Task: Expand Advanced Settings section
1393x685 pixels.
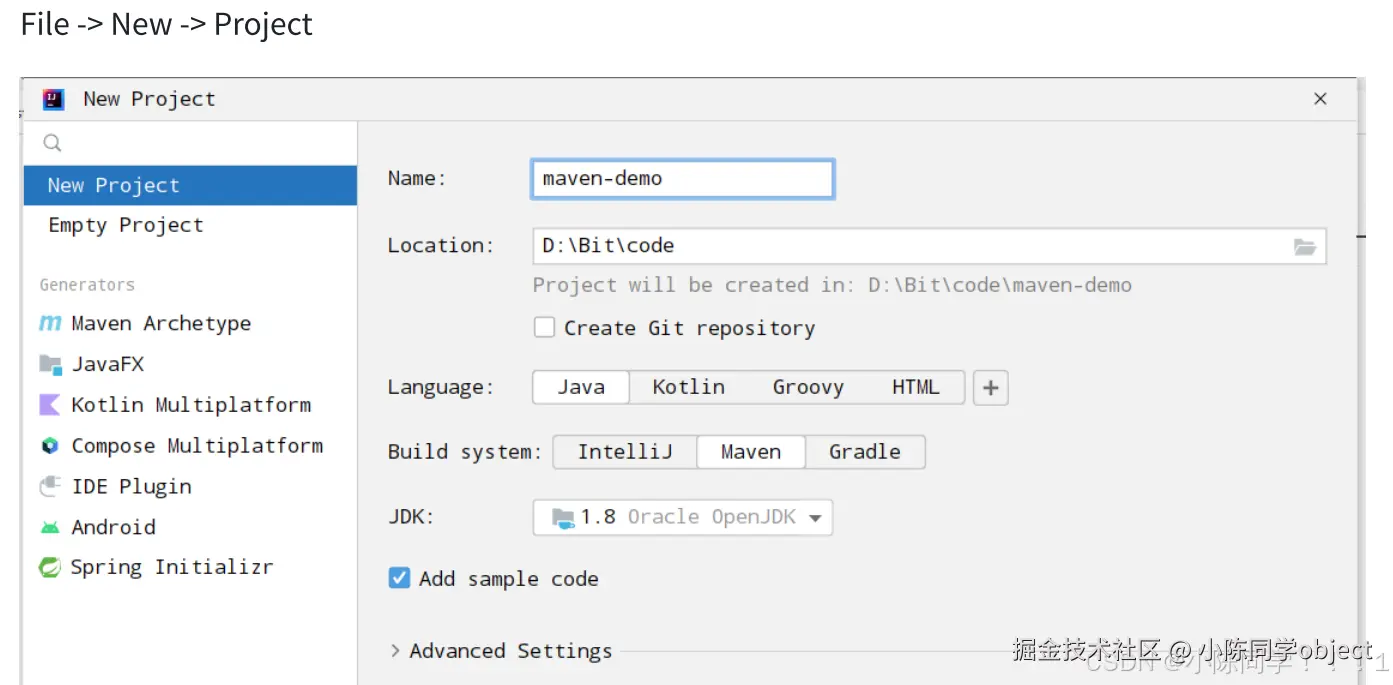Action: click(x=396, y=651)
